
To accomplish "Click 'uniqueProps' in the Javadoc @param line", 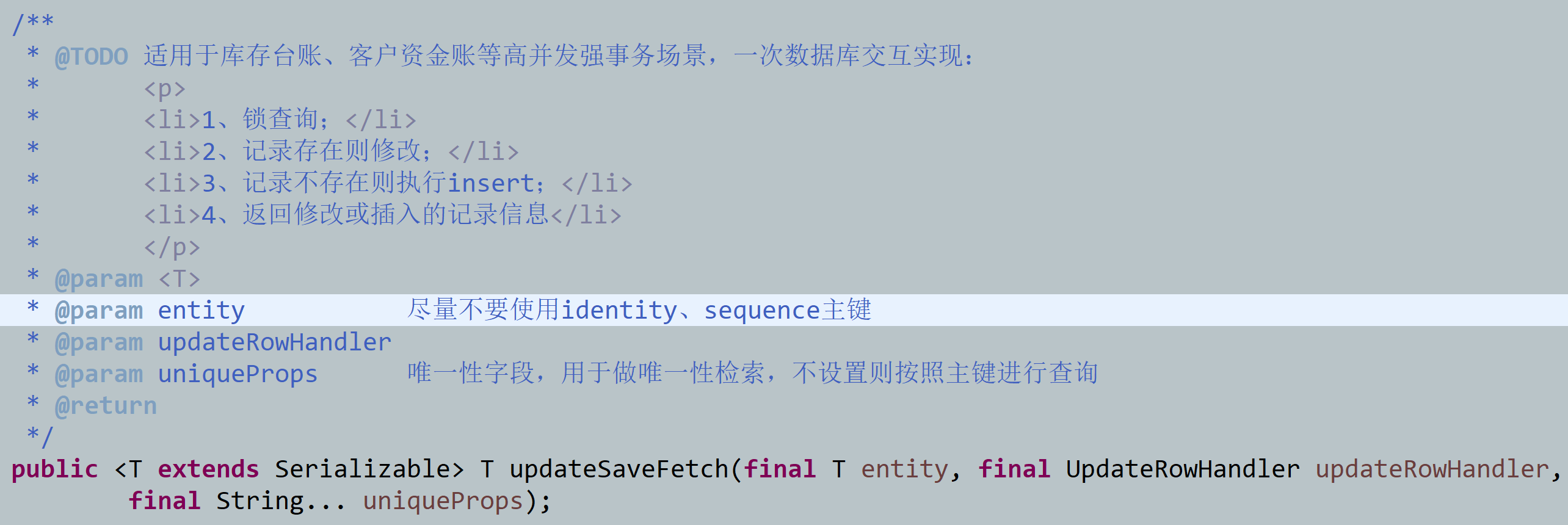I will pyautogui.click(x=238, y=374).
